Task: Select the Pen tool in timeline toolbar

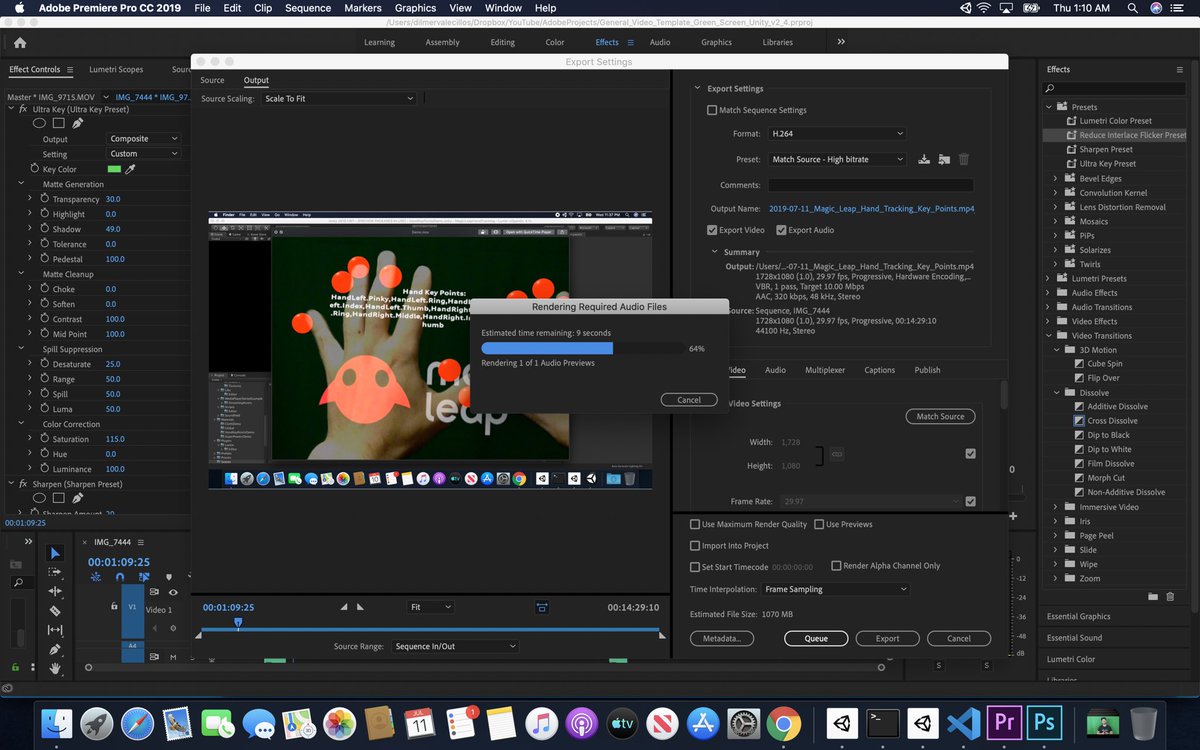Action: (x=55, y=649)
